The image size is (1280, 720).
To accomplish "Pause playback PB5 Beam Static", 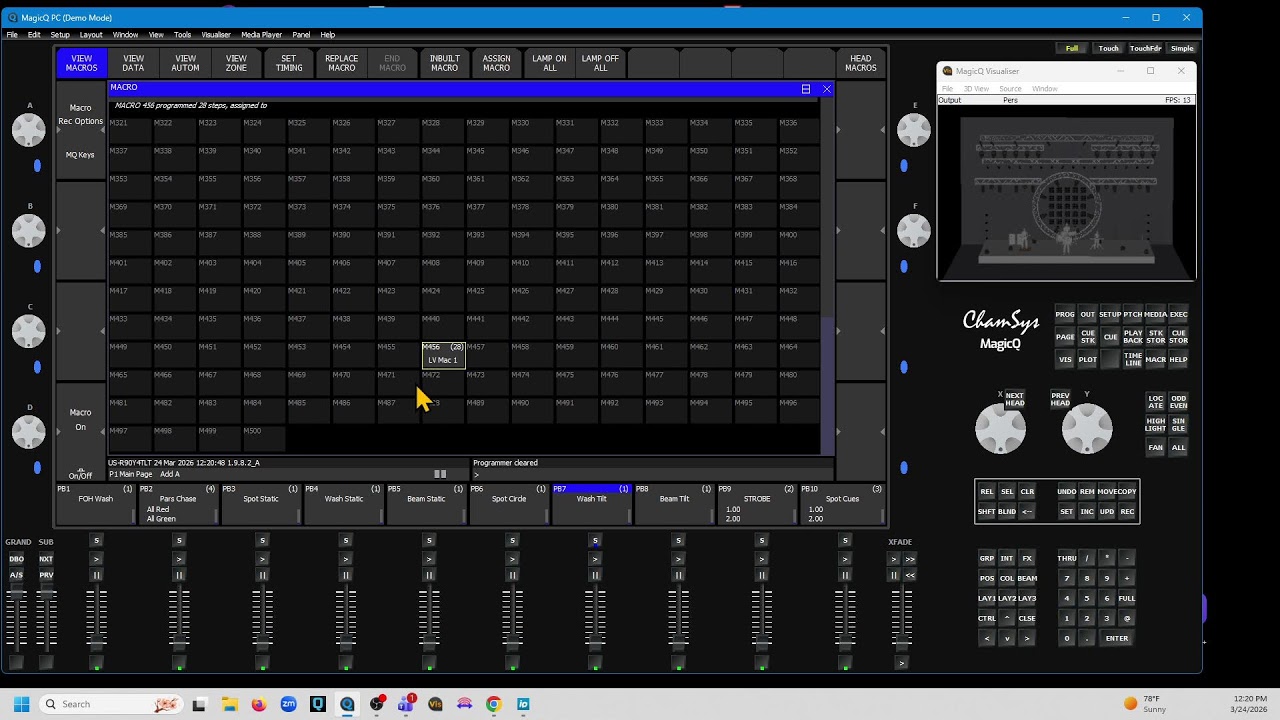I will pos(429,575).
